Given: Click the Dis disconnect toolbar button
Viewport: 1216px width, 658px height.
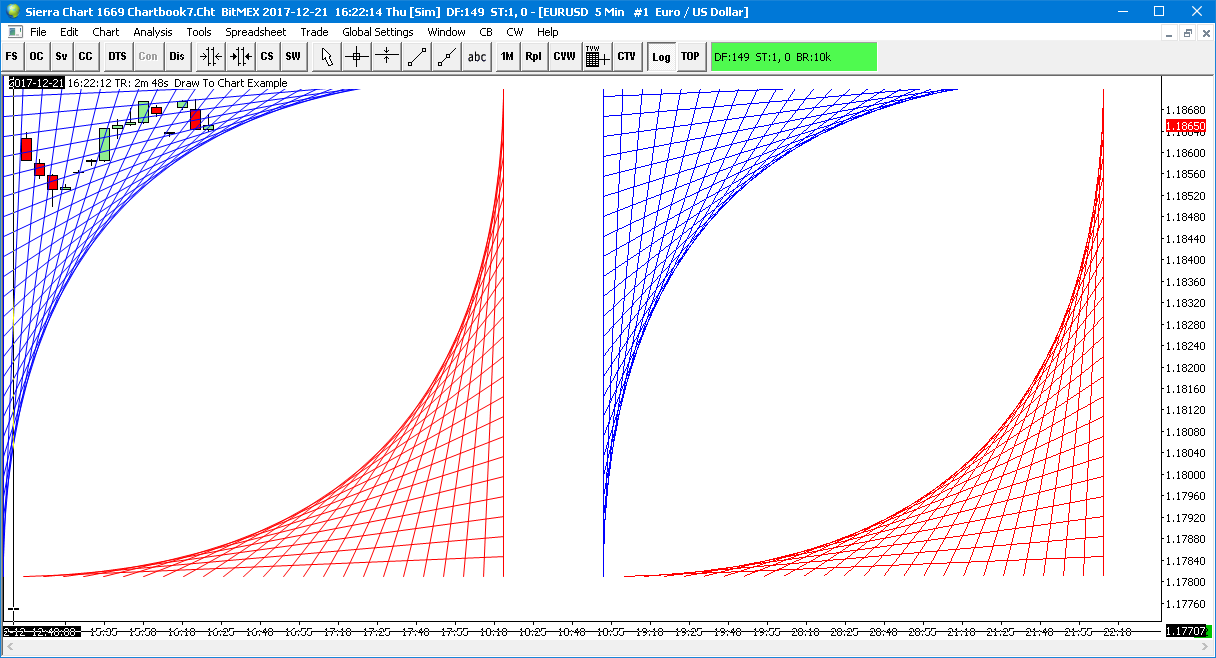Looking at the screenshot, I should (177, 57).
